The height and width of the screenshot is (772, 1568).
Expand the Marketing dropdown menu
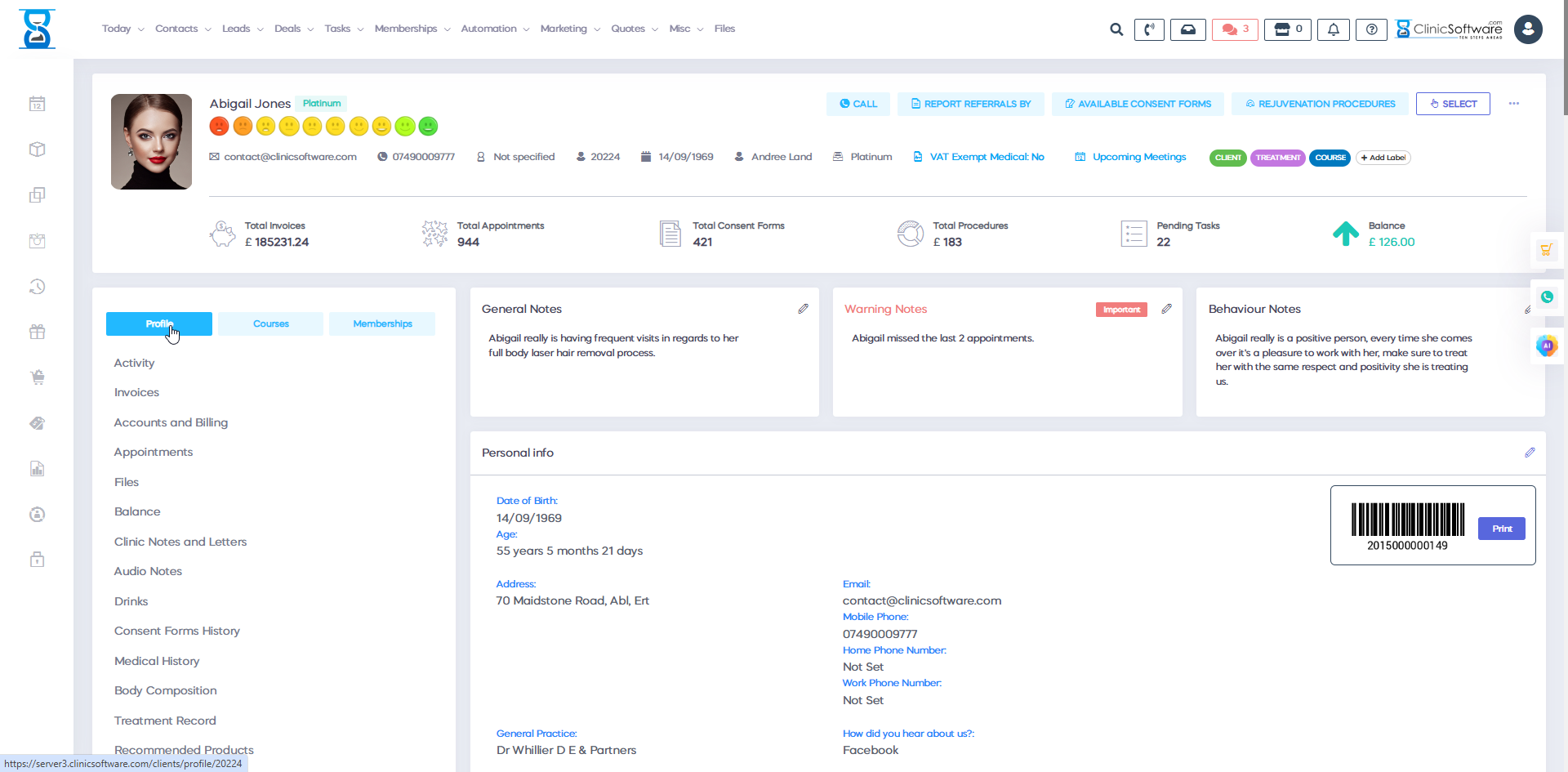click(570, 29)
